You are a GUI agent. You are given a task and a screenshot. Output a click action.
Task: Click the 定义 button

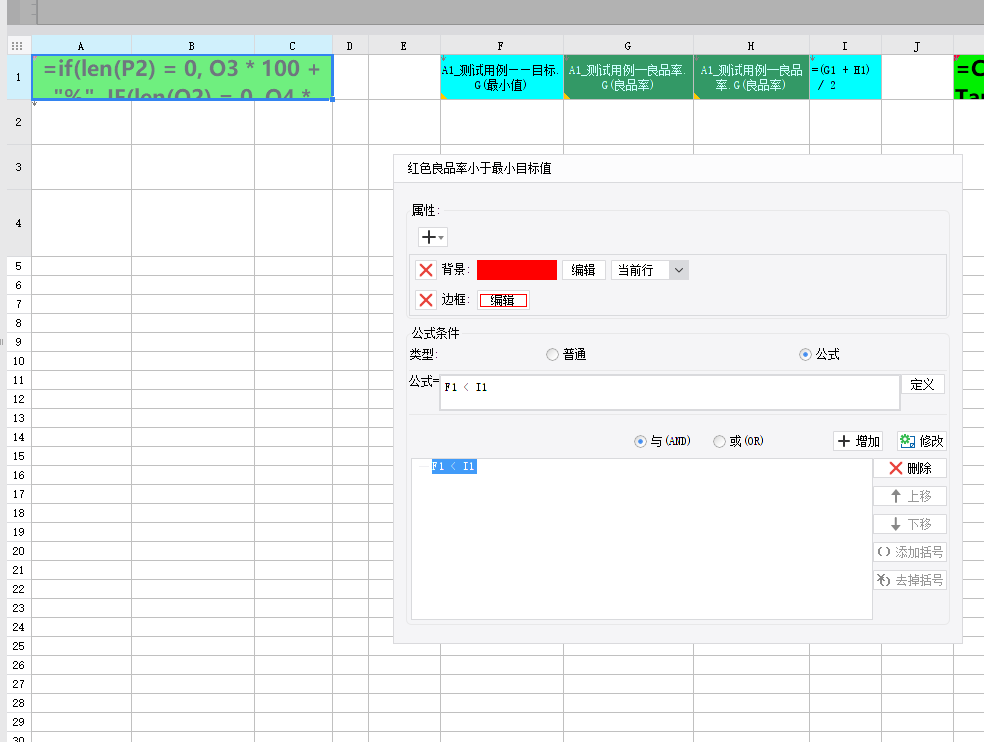(922, 384)
